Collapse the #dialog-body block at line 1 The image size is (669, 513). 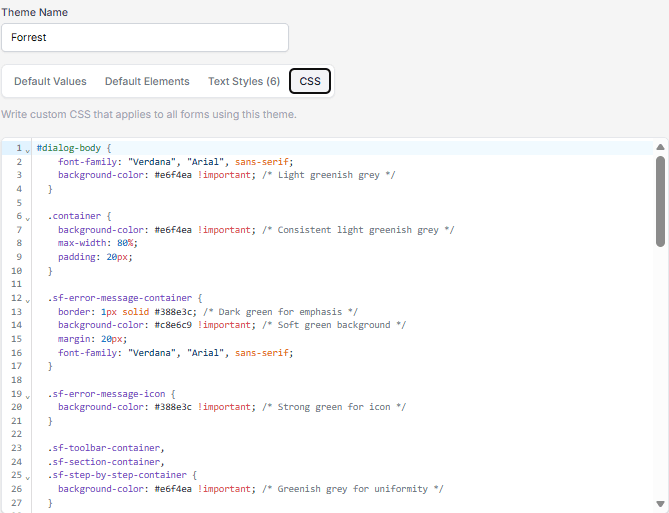pos(28,151)
